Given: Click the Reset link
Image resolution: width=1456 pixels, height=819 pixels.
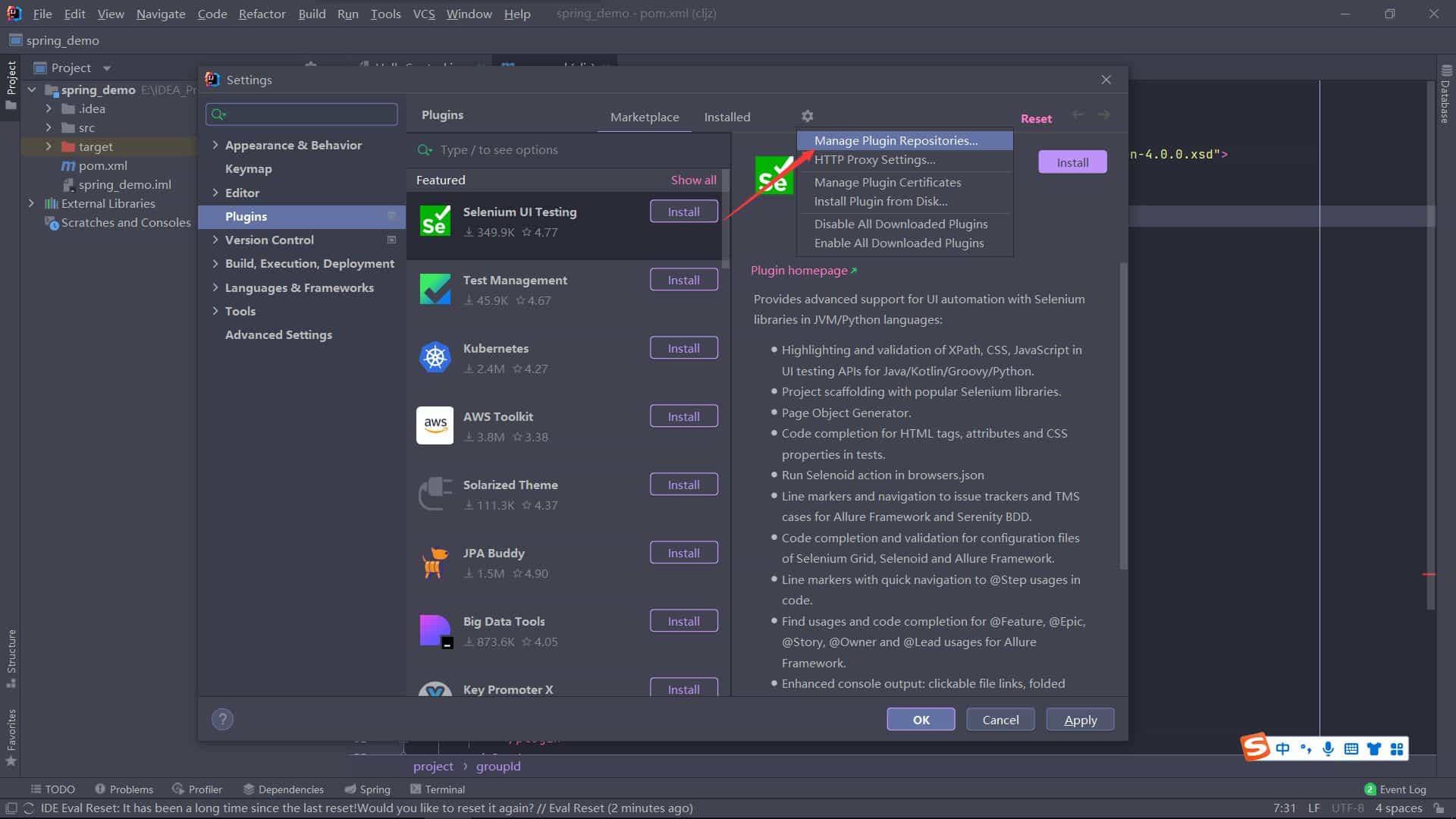Looking at the screenshot, I should click(1036, 118).
